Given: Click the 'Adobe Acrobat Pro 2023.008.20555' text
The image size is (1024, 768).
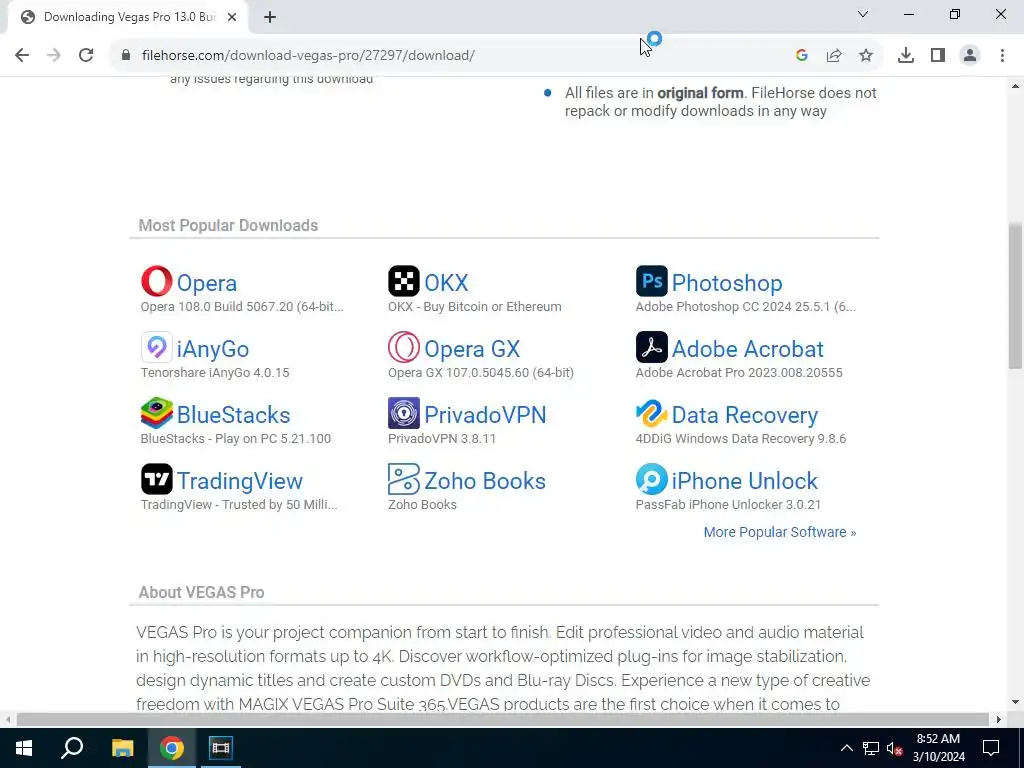Looking at the screenshot, I should pos(739,372).
